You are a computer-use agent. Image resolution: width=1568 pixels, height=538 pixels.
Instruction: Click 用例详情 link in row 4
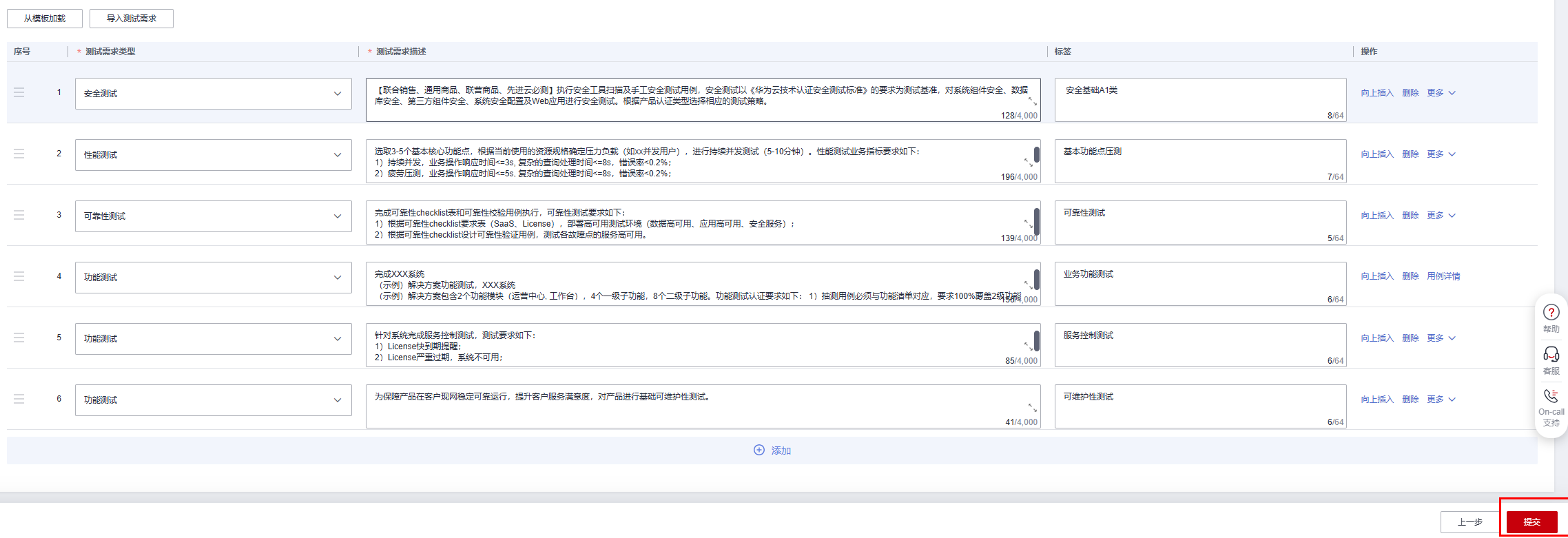point(1443,276)
